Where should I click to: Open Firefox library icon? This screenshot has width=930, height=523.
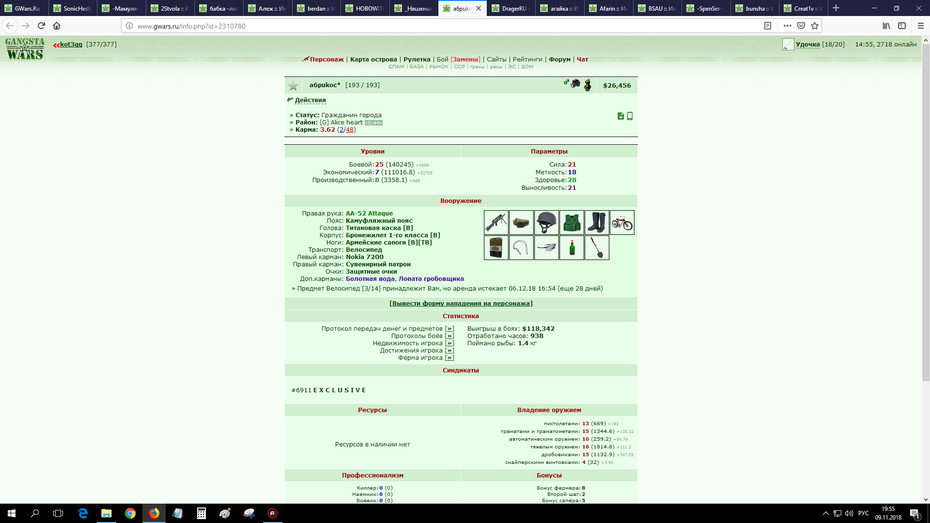(x=886, y=25)
